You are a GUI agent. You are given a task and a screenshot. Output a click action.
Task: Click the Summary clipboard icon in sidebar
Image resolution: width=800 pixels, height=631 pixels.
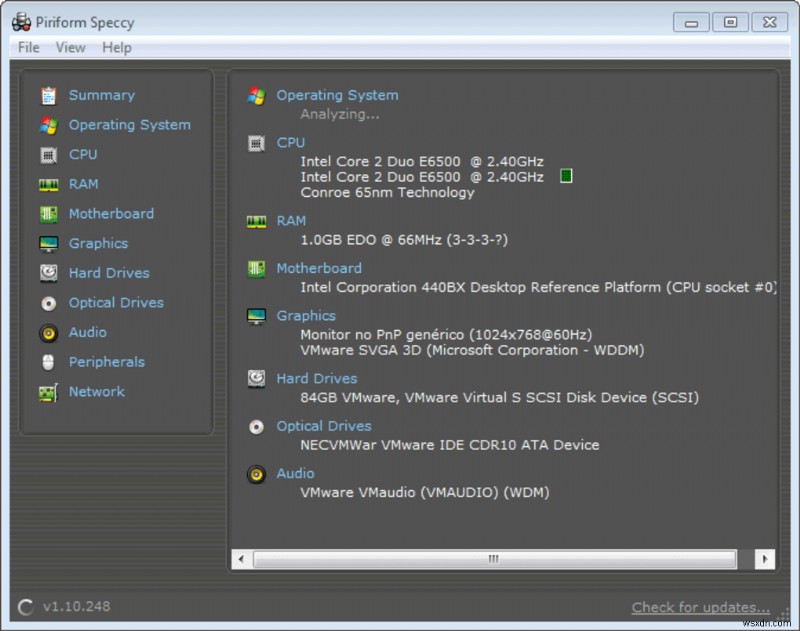pos(48,95)
